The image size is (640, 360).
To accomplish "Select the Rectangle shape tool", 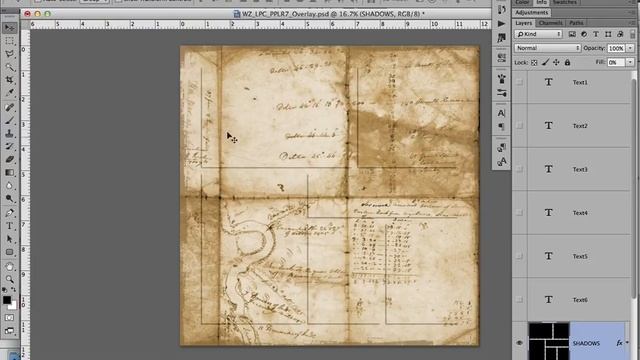I will pos(9,252).
